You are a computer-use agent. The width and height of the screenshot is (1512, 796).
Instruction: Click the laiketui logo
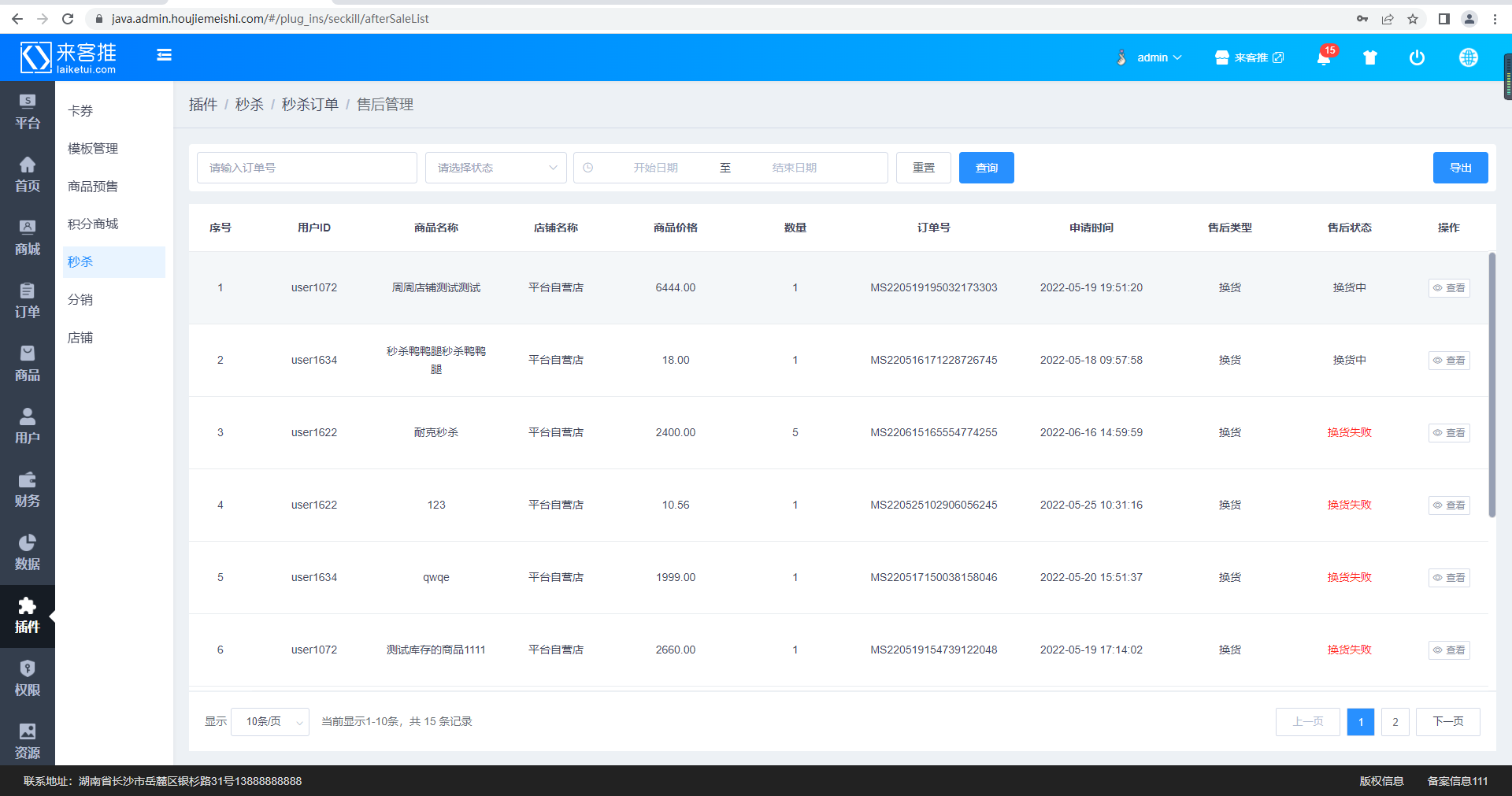[69, 57]
